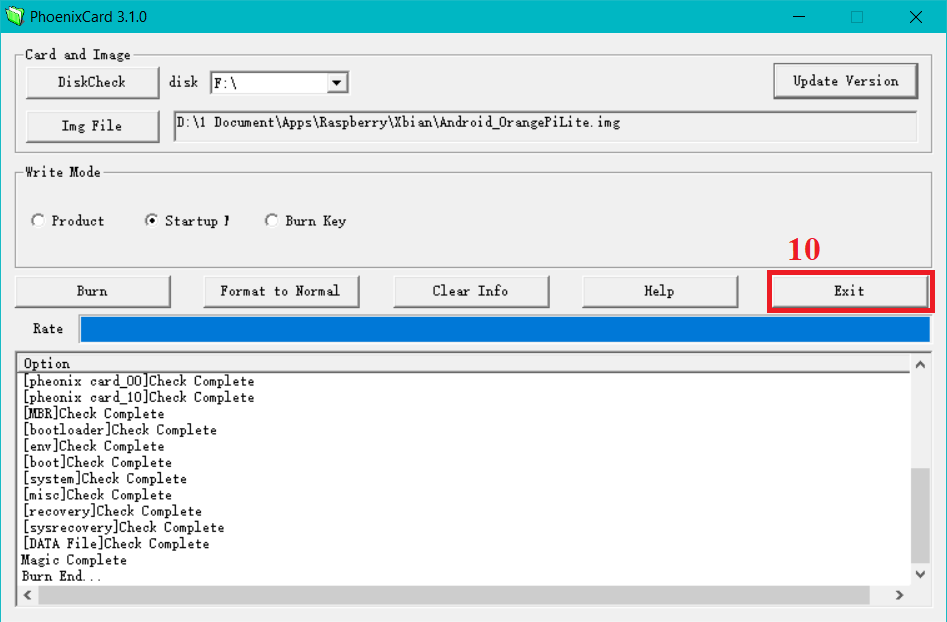Viewport: 947px width, 622px height.
Task: Click the log list scroll-up arrow
Action: pos(920,364)
